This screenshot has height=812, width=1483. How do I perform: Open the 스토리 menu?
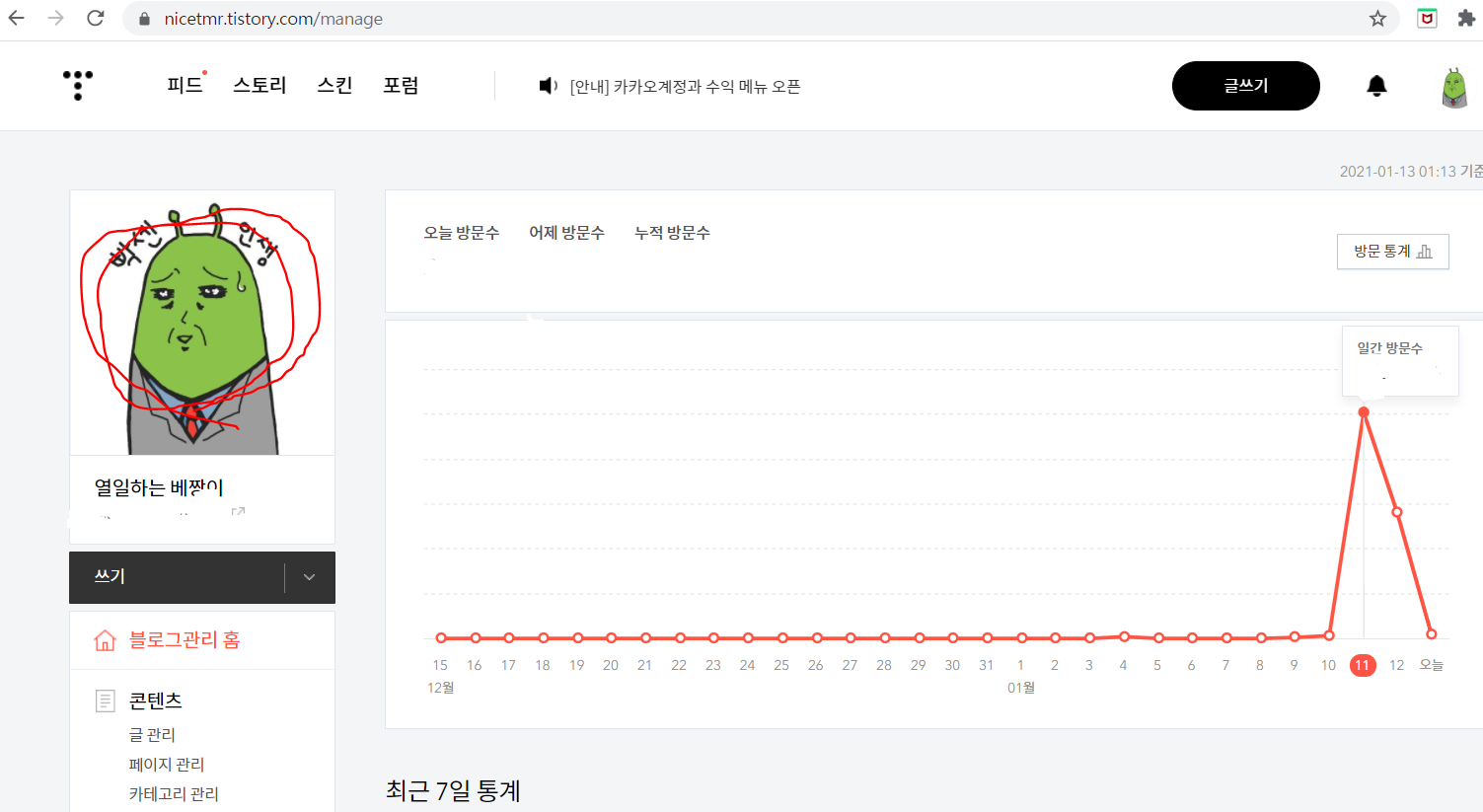pyautogui.click(x=260, y=86)
